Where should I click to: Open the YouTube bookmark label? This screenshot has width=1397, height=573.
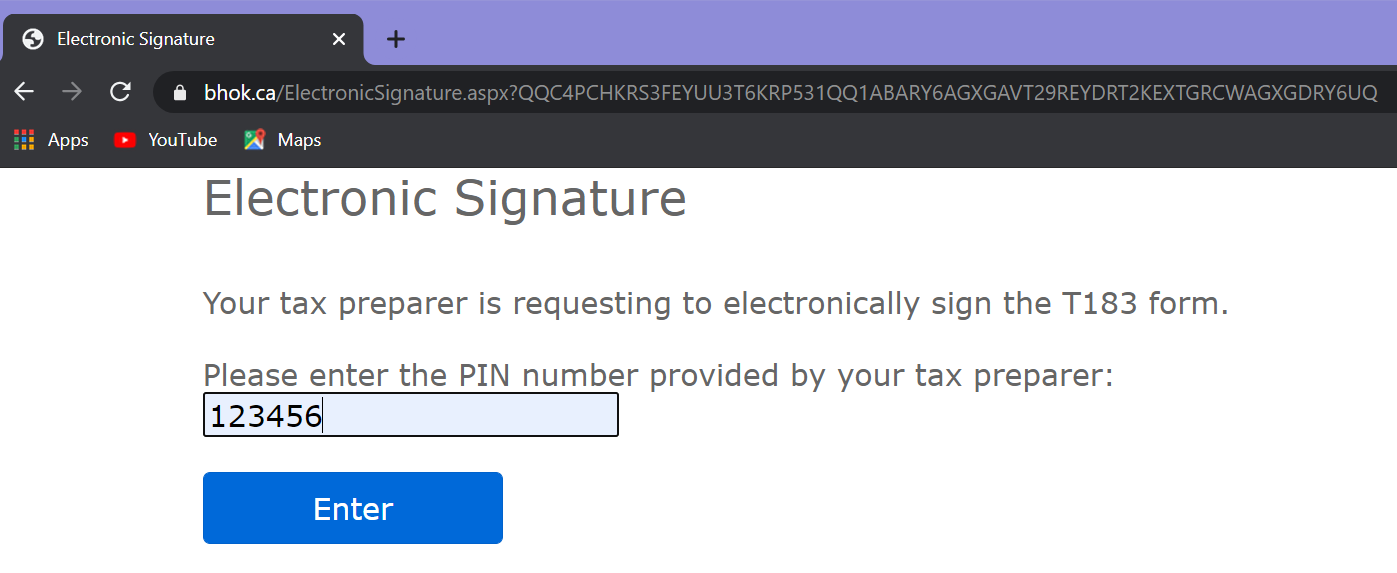[x=183, y=140]
